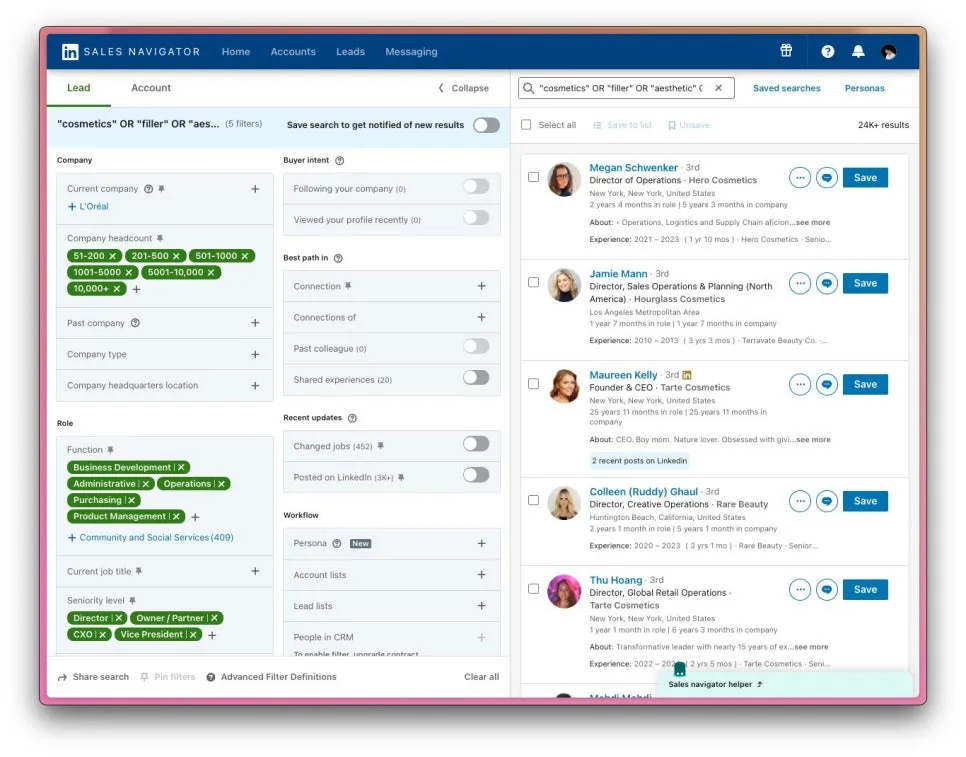Switch to the Account tab
Viewport: 966px width, 757px height.
(x=151, y=88)
